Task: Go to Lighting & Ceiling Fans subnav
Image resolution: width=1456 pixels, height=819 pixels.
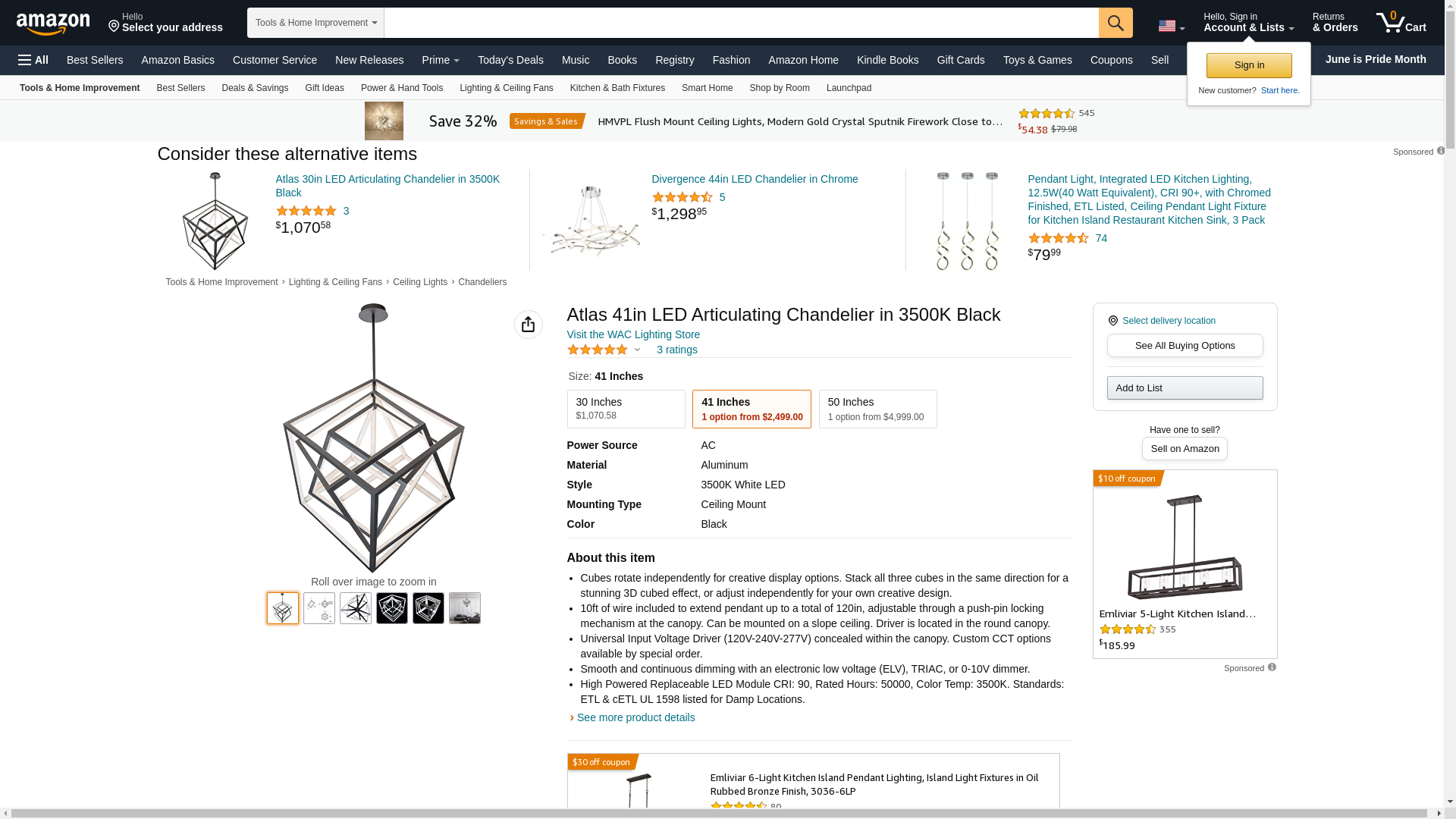Action: [506, 88]
